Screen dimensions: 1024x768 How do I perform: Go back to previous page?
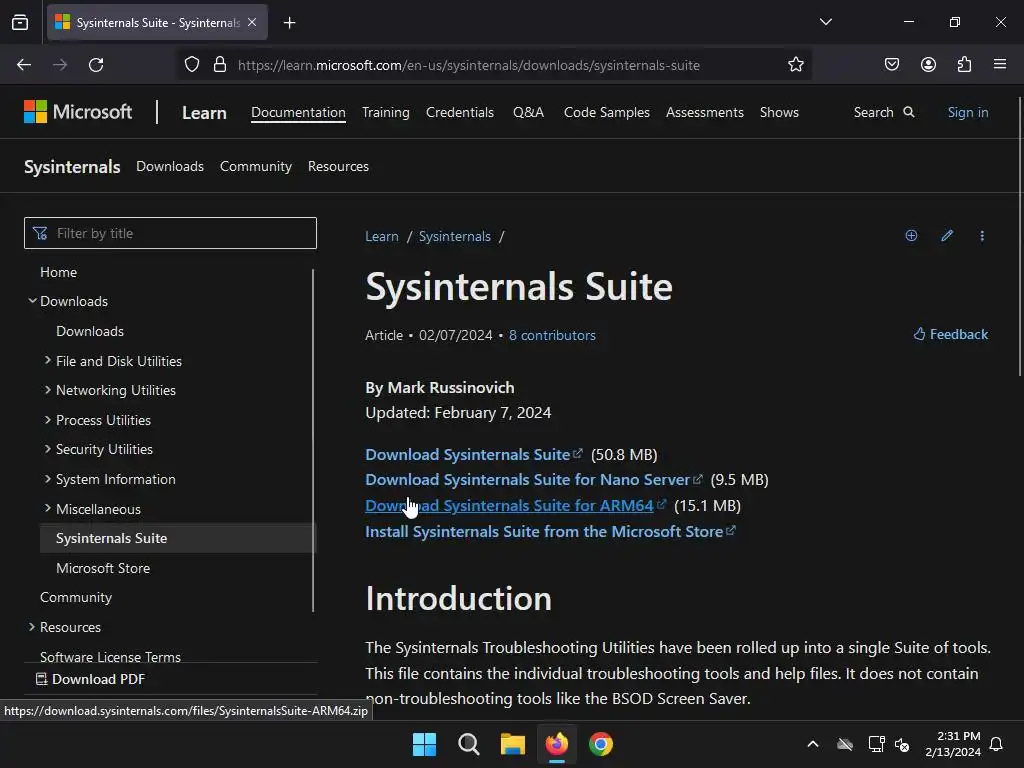pyautogui.click(x=24, y=65)
